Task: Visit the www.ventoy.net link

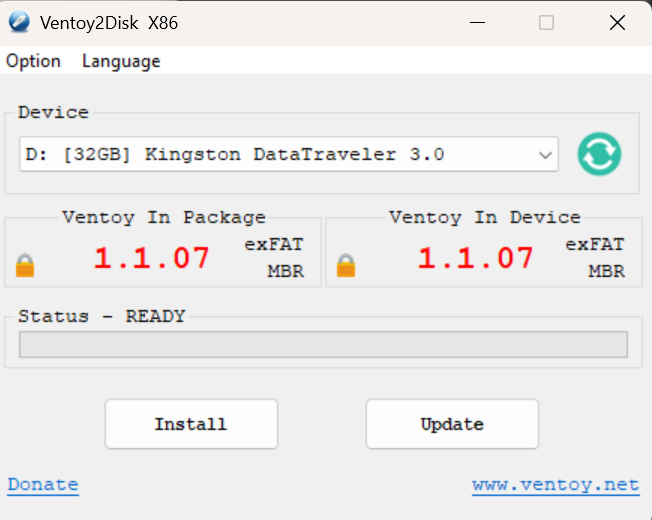Action: (x=555, y=485)
